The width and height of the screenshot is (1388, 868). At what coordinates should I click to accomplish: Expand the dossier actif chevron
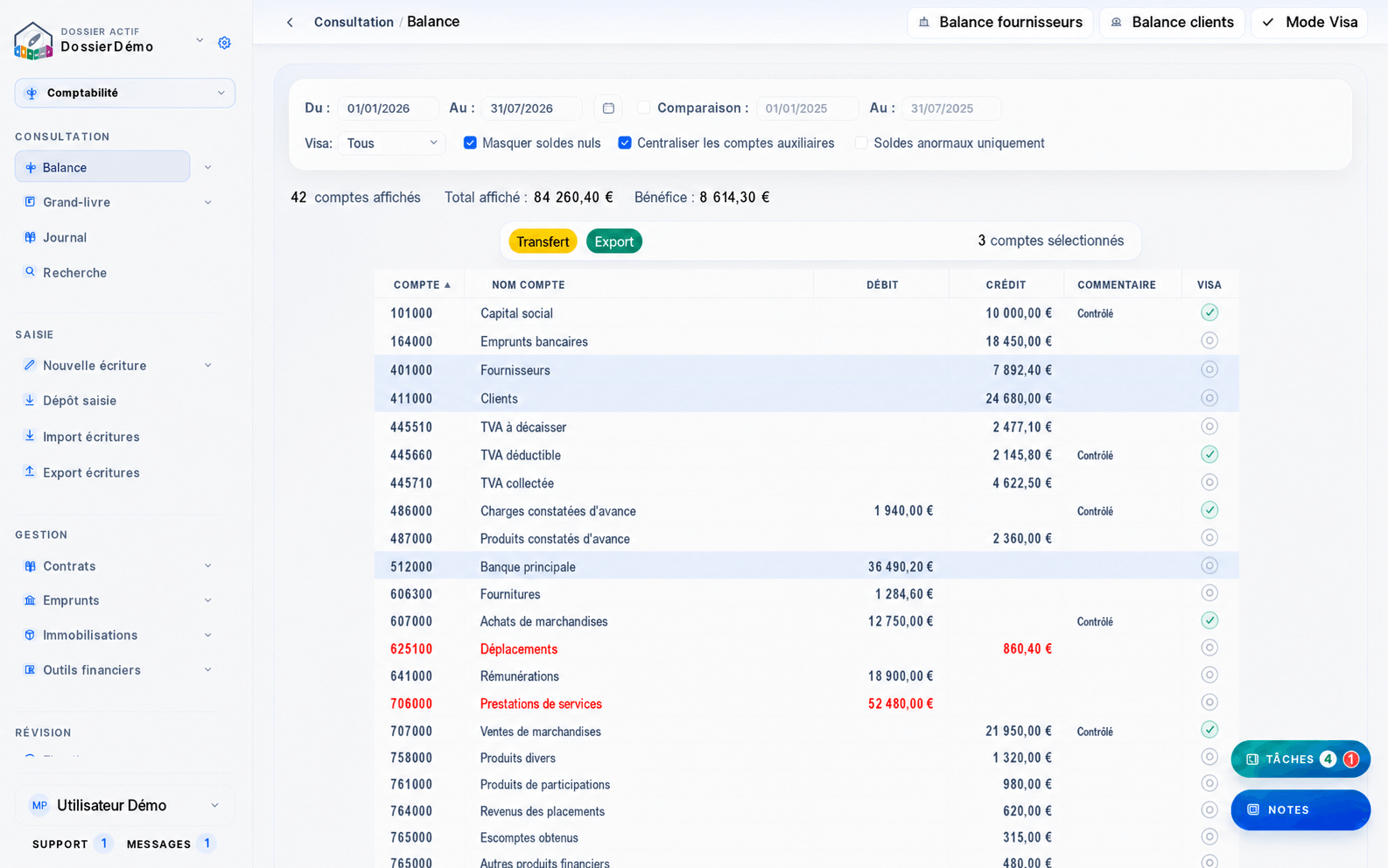pyautogui.click(x=200, y=40)
